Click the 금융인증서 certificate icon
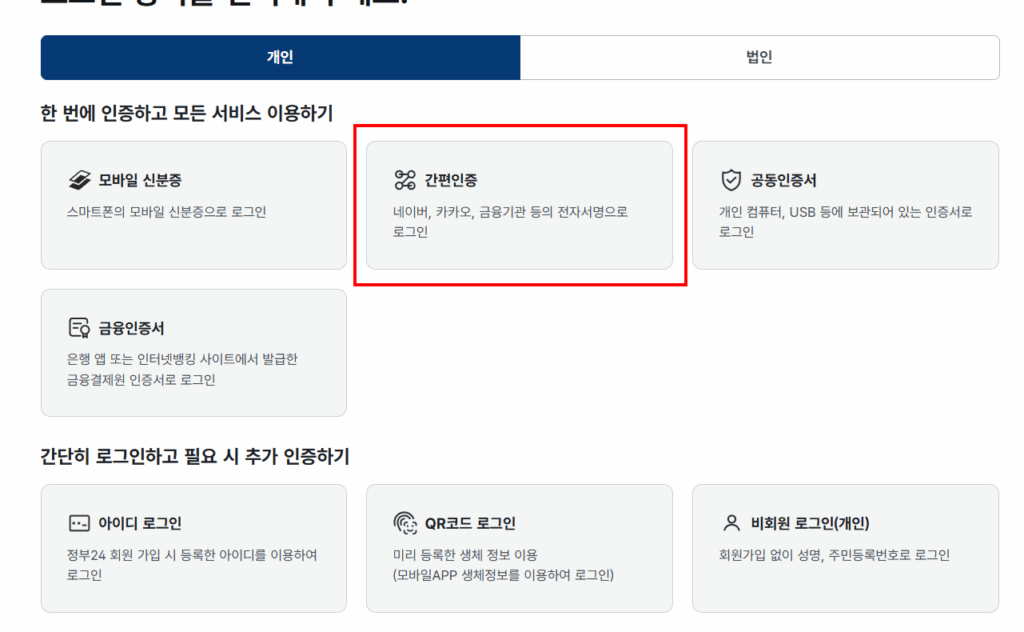 click(80, 328)
